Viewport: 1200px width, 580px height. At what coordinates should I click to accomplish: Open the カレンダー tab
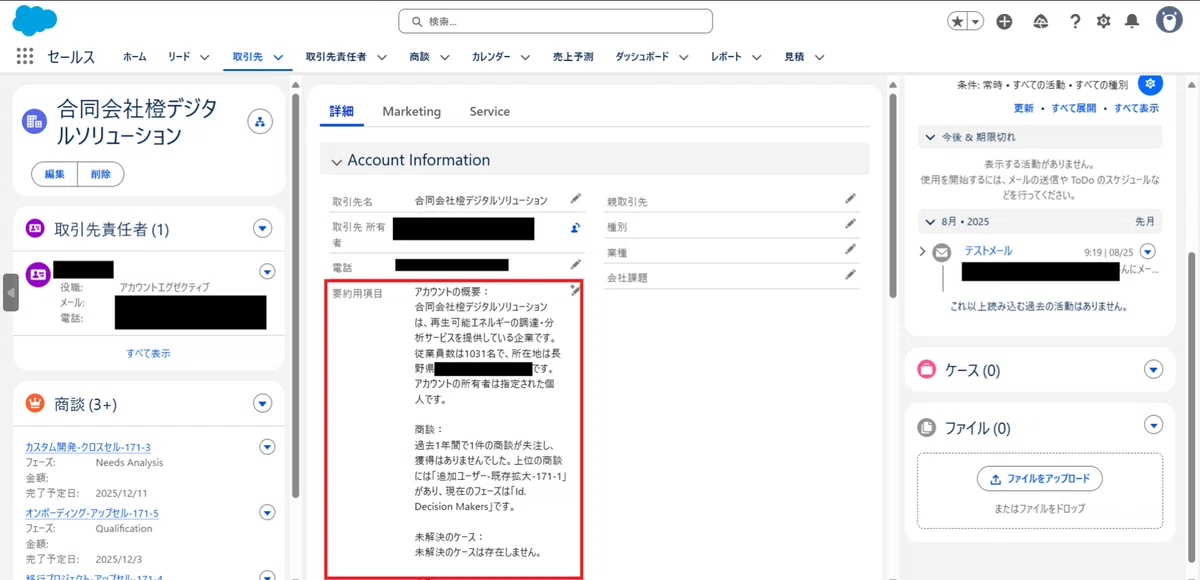click(491, 57)
